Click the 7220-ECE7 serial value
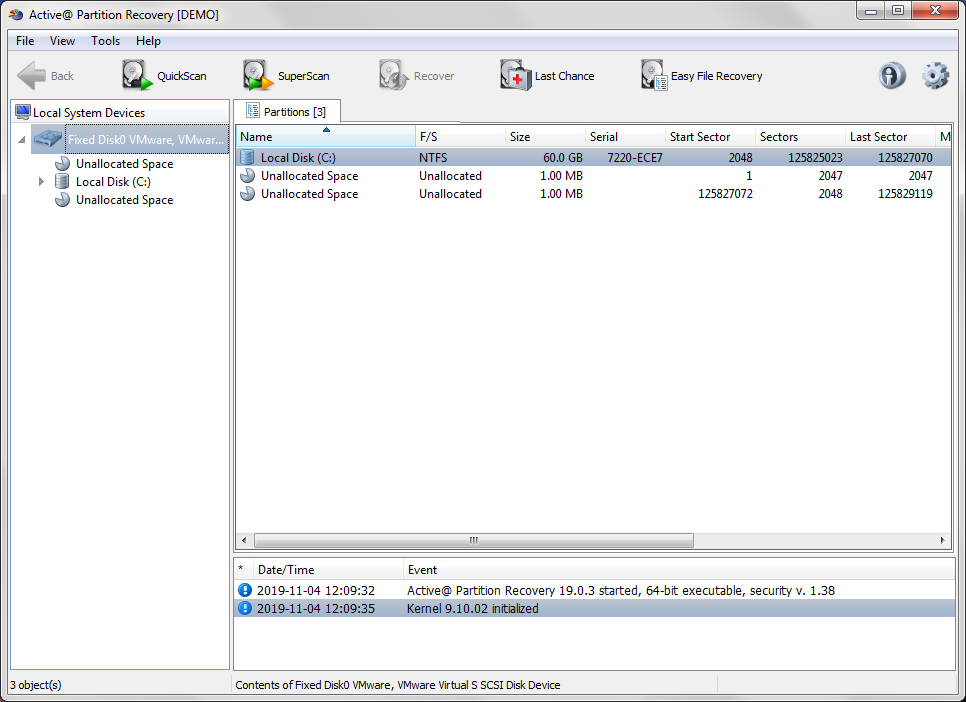The image size is (966, 702). point(635,158)
